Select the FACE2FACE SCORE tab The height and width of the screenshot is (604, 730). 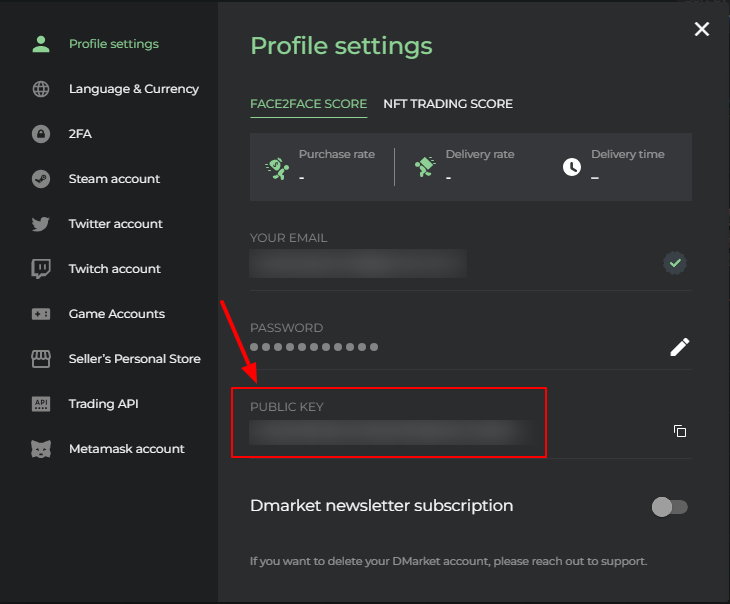point(308,104)
